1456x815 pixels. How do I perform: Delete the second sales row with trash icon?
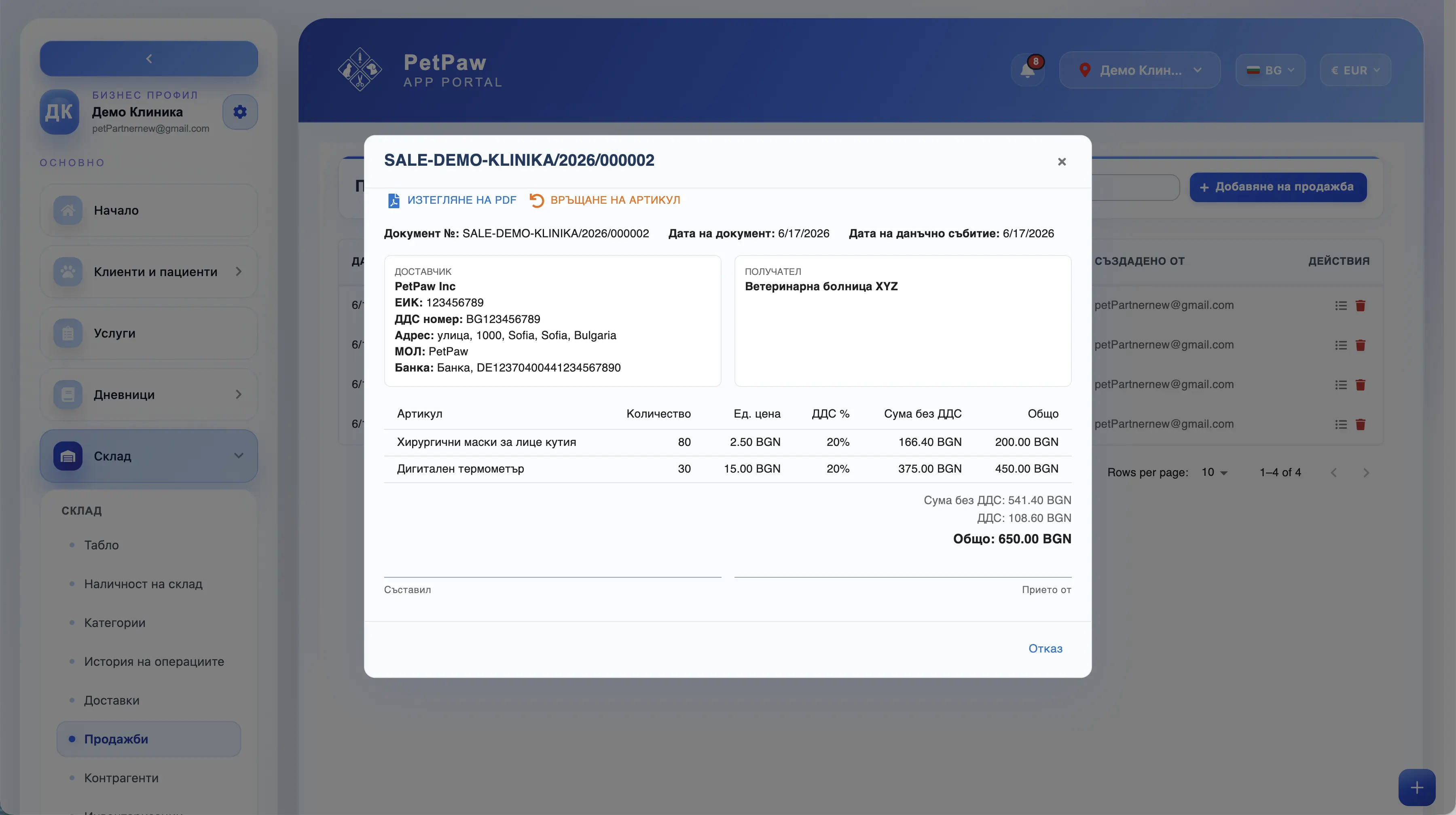pyautogui.click(x=1361, y=345)
